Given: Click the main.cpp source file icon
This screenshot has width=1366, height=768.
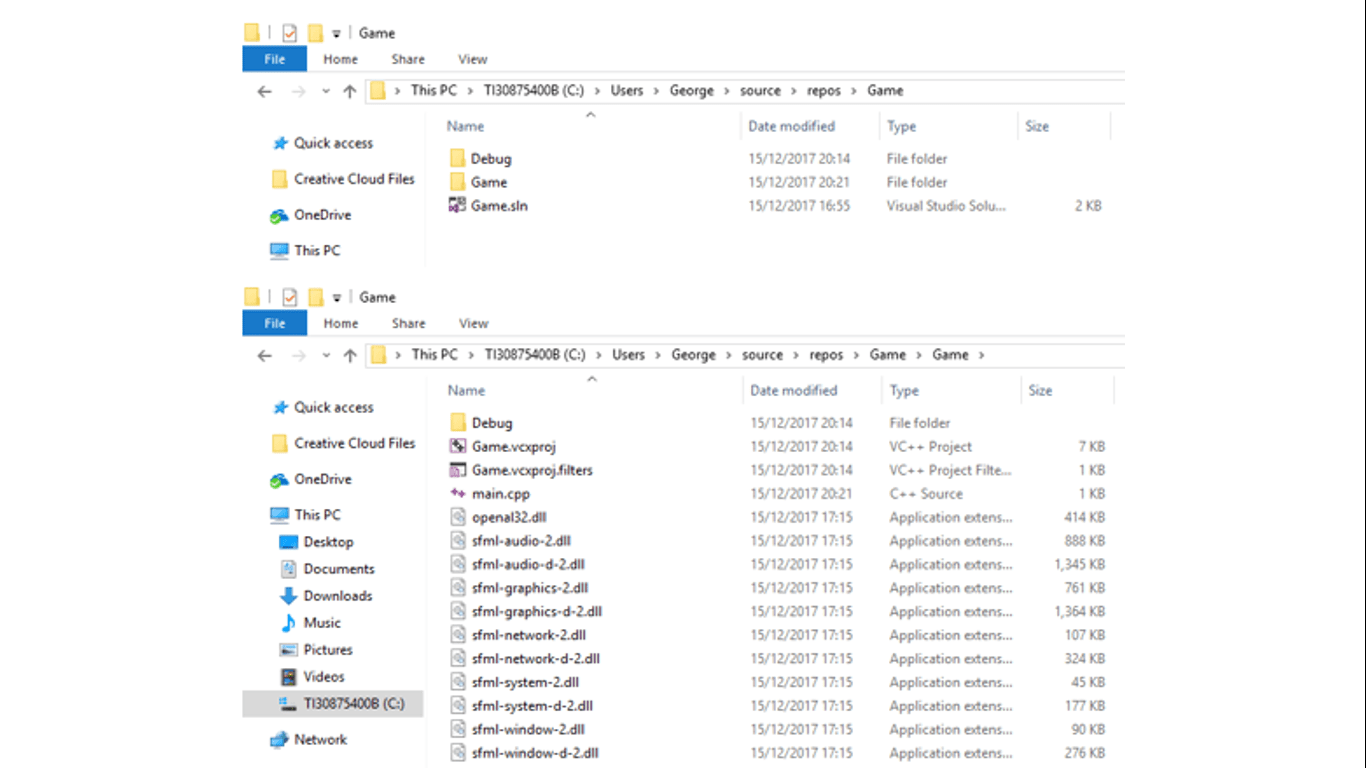Looking at the screenshot, I should pos(458,494).
